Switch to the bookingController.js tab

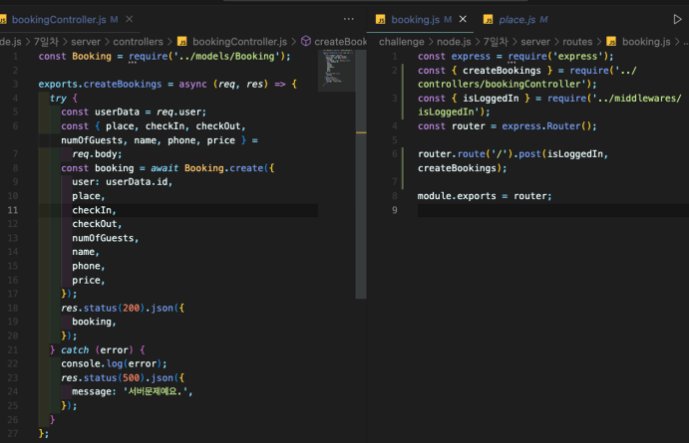tap(59, 20)
